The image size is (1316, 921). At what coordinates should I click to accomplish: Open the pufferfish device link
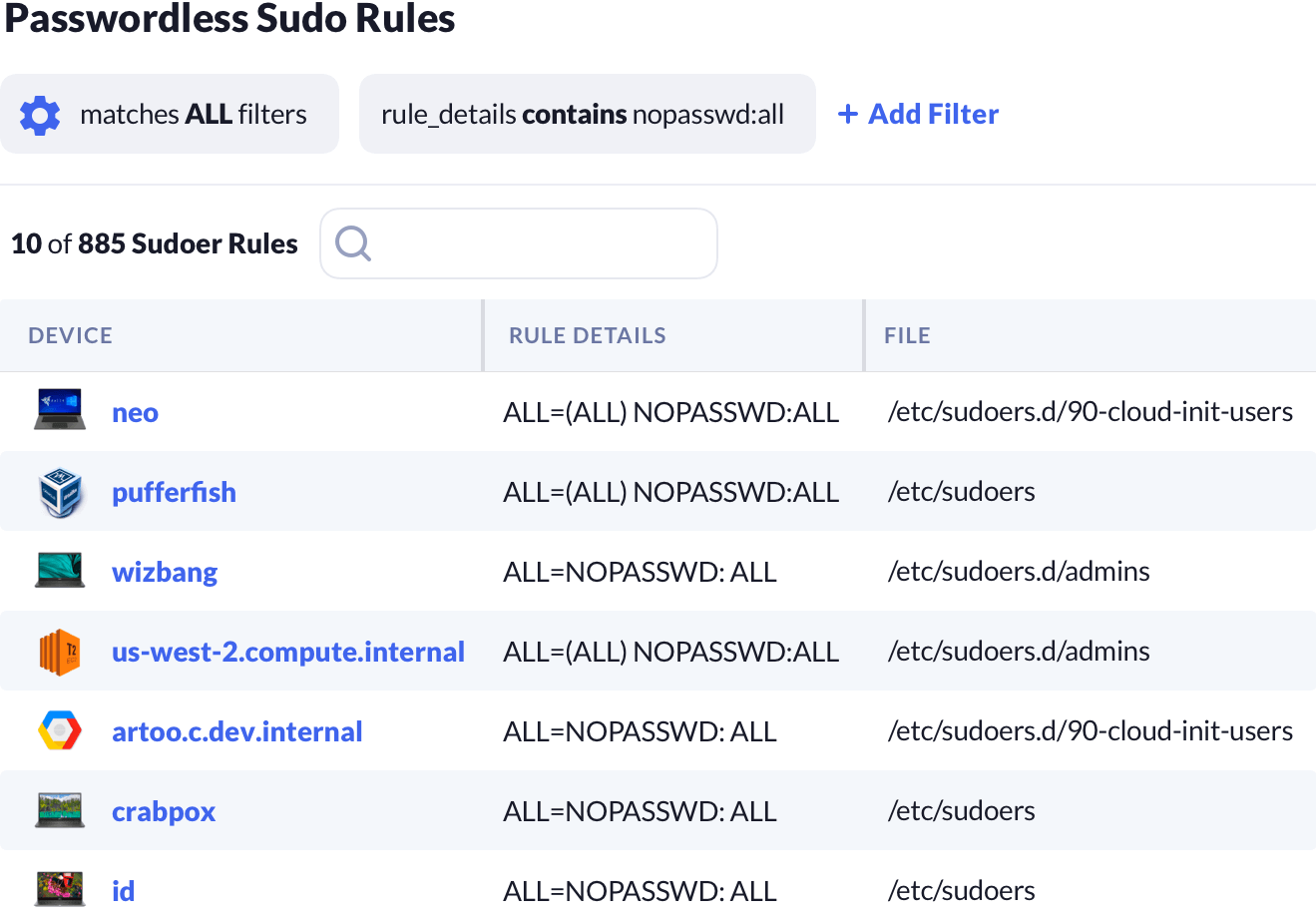pyautogui.click(x=174, y=492)
